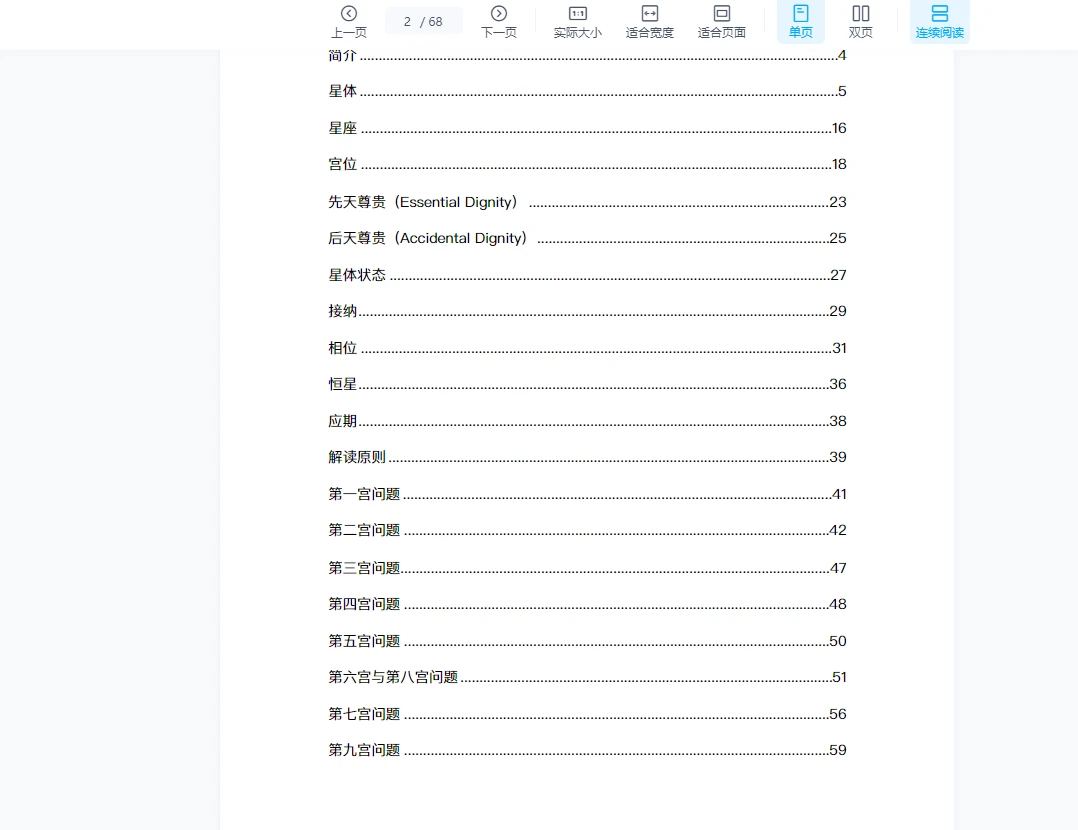This screenshot has width=1078, height=830.
Task: Go to the previous page (上一页)
Action: click(348, 22)
